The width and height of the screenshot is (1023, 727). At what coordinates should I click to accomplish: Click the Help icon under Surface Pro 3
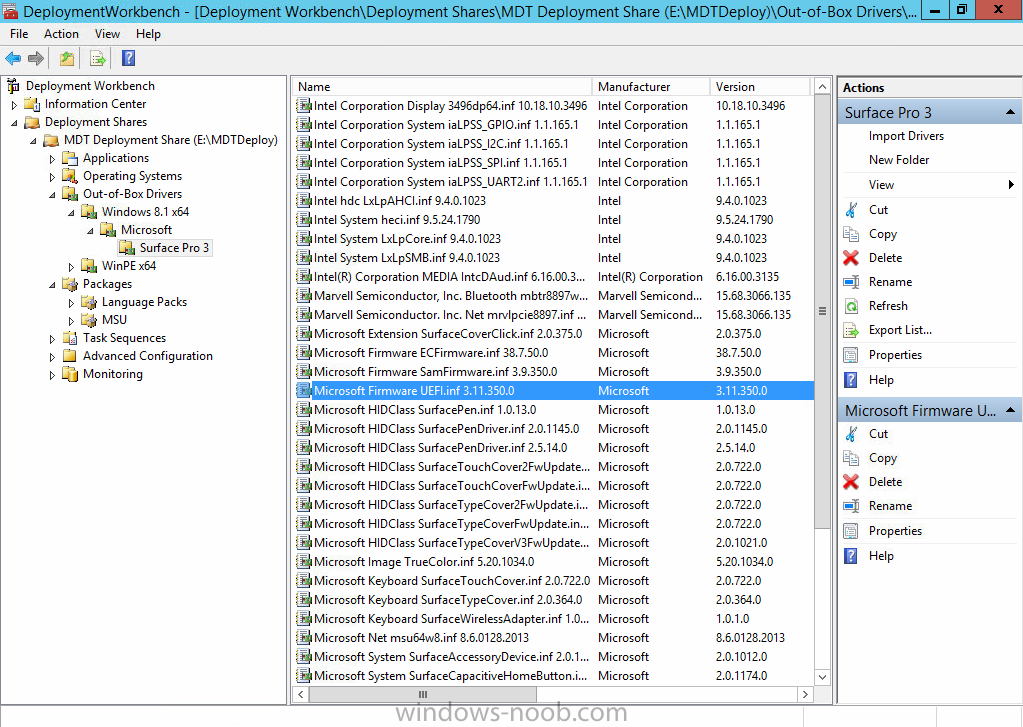pyautogui.click(x=851, y=380)
